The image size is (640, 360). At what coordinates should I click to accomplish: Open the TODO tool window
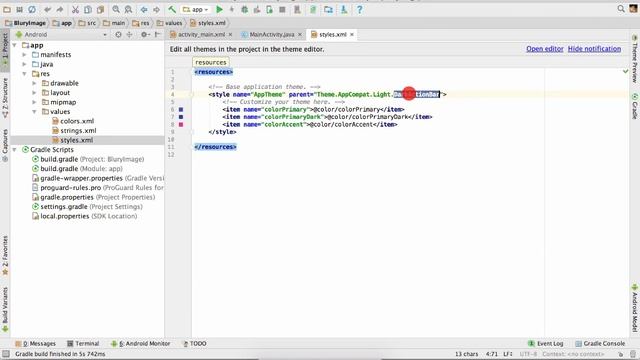click(x=195, y=344)
